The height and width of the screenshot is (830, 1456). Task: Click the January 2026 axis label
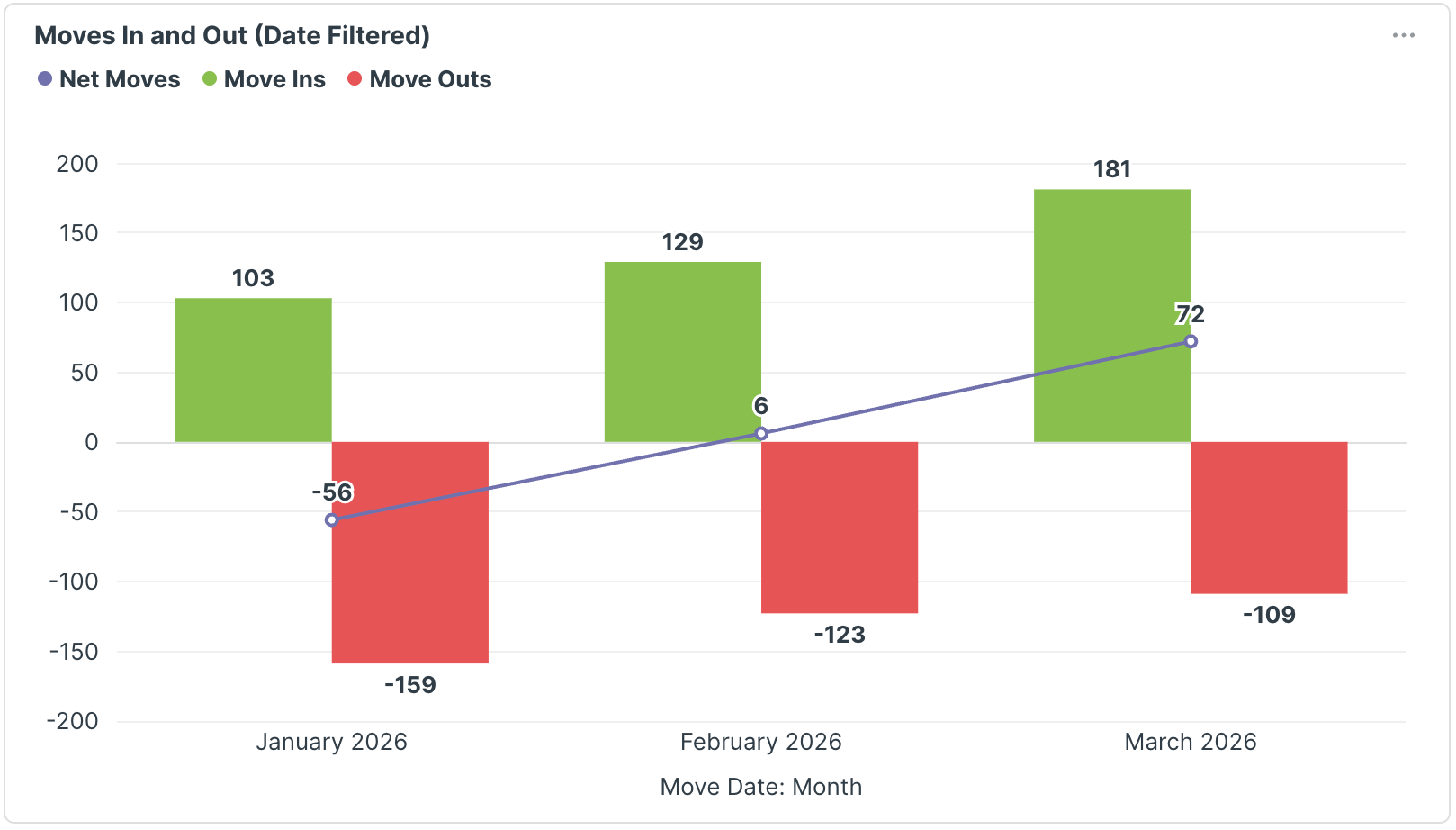pos(331,742)
